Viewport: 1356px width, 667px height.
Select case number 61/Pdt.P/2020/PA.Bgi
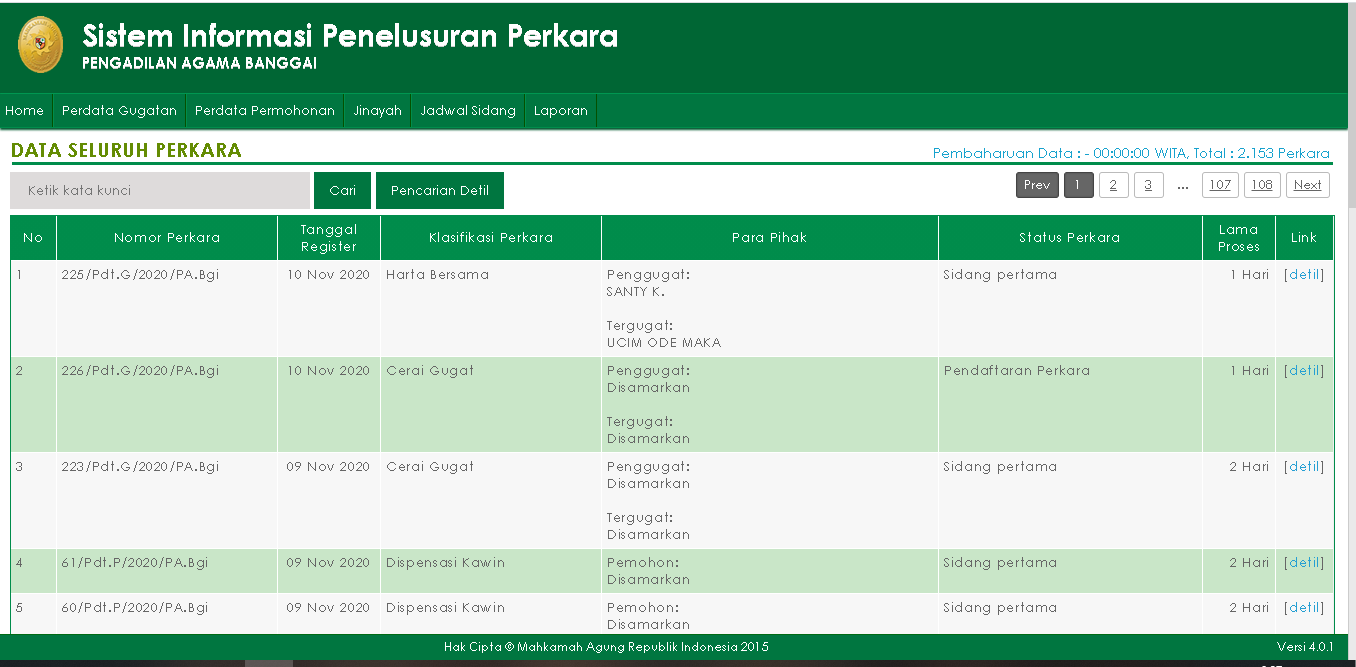coord(135,562)
